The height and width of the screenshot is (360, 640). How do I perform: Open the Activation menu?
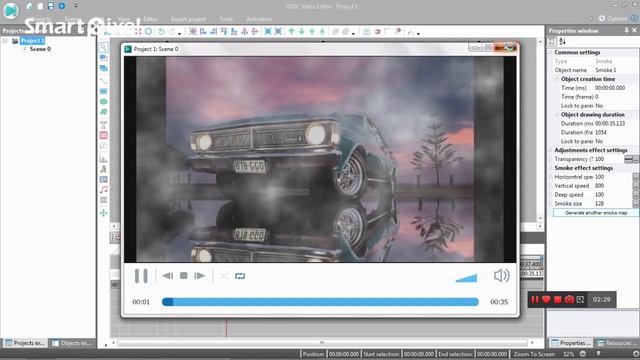259,19
